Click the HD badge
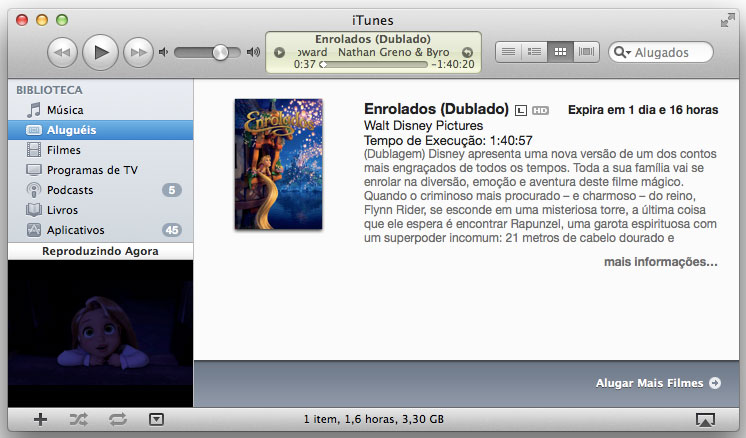Viewport: 746px width, 438px height. pos(540,110)
